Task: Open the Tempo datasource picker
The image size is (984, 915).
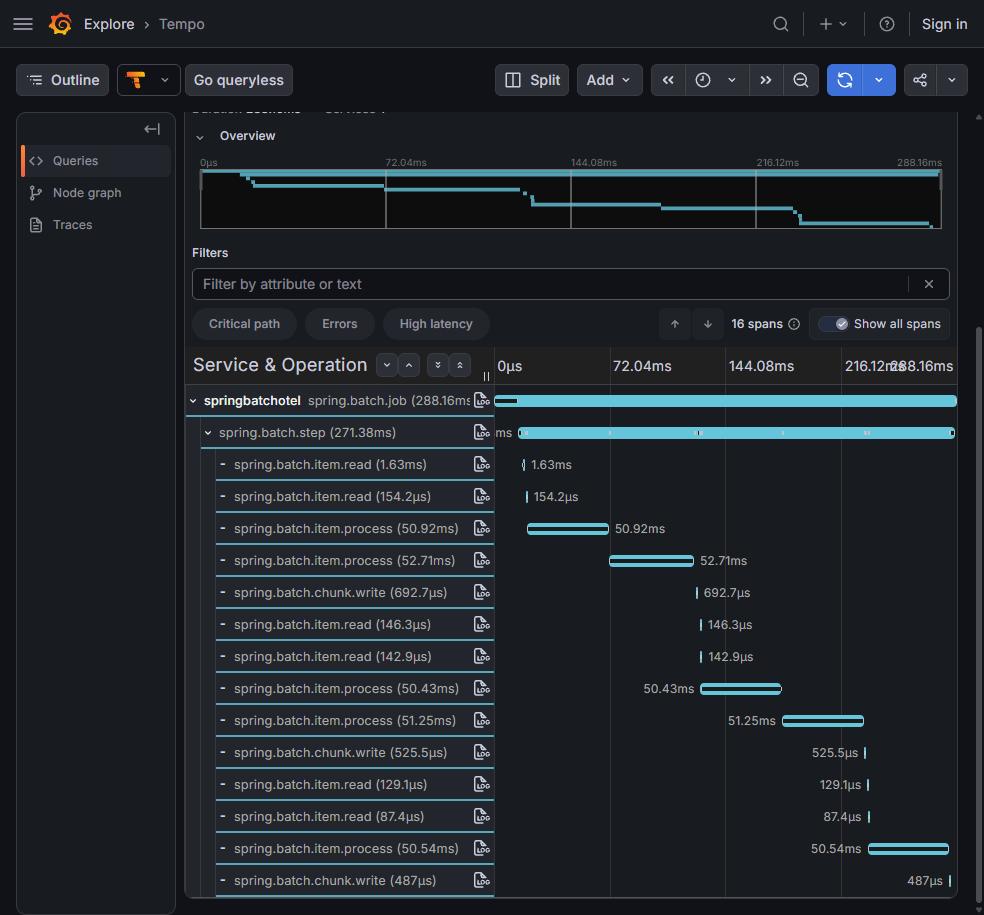Action: tap(149, 80)
